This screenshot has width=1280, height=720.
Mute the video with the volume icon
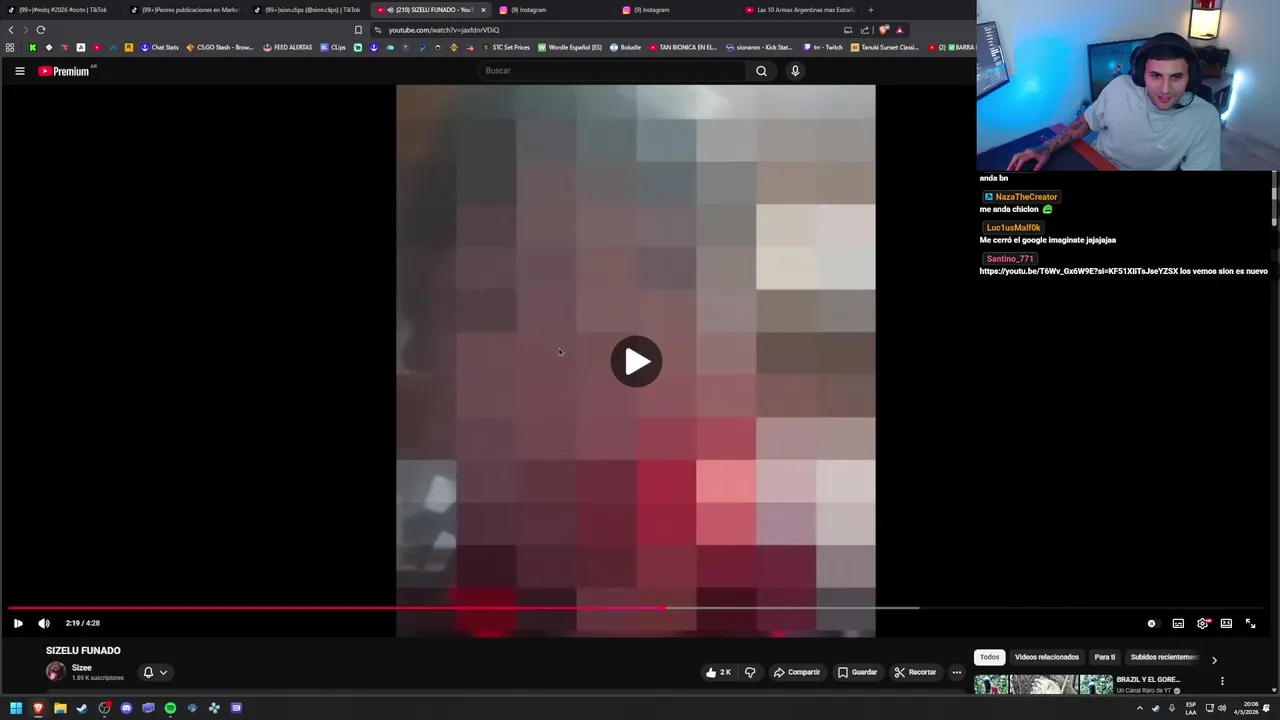(44, 623)
